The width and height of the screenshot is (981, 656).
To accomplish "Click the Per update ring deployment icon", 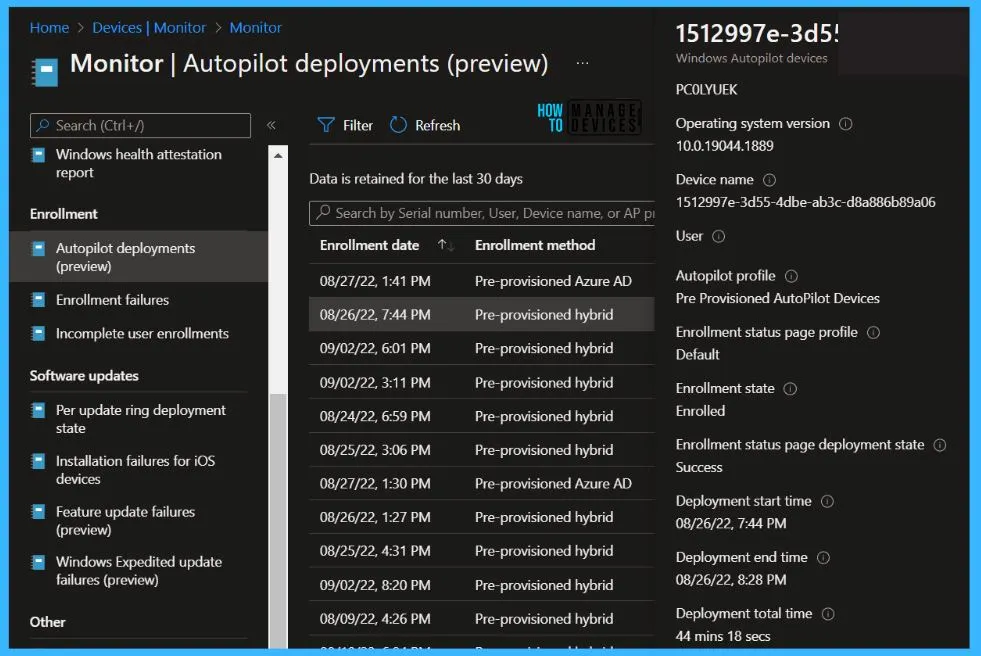I will pos(38,410).
